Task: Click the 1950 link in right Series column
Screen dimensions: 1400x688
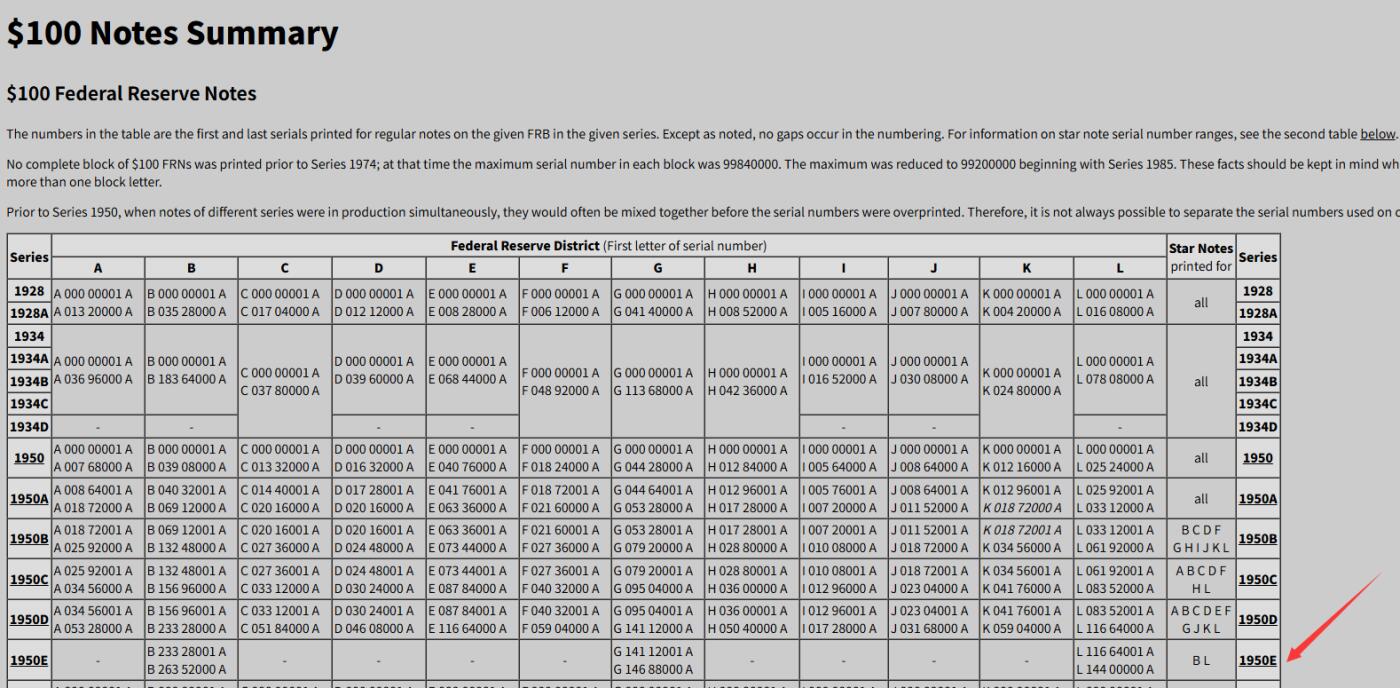Action: click(x=1258, y=458)
